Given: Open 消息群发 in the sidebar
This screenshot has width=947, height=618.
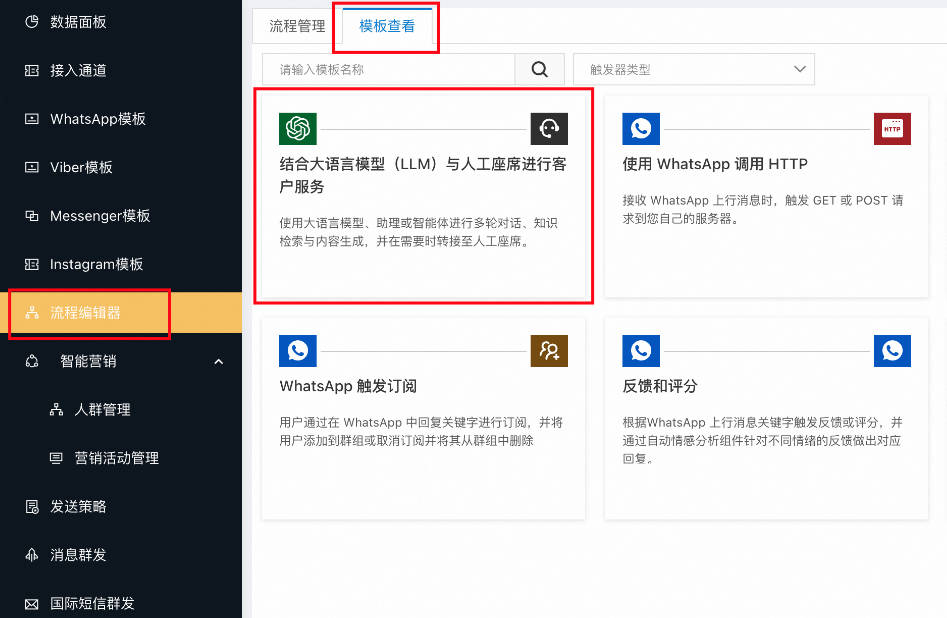Looking at the screenshot, I should pyautogui.click(x=79, y=555).
